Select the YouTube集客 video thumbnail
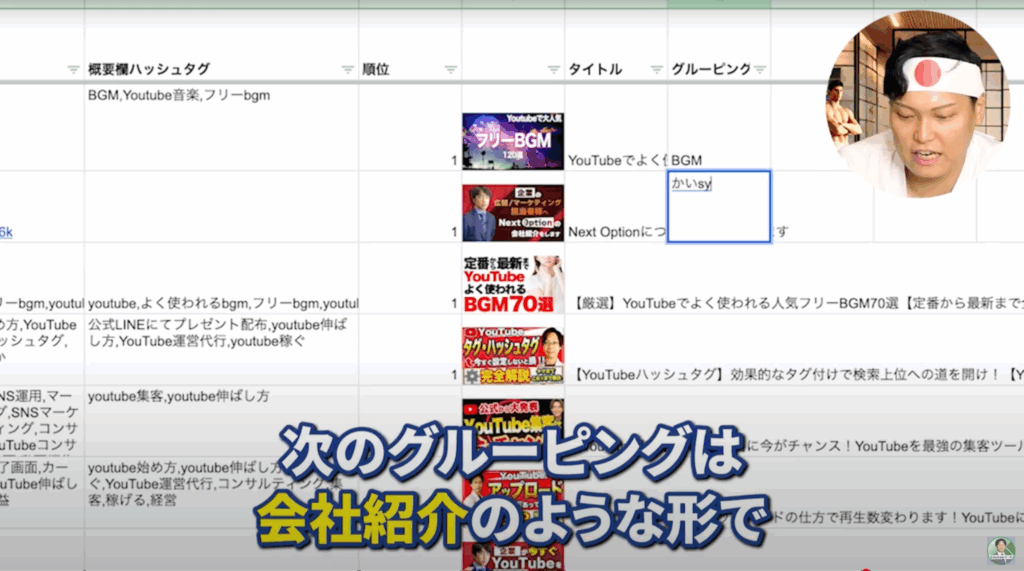Viewport: 1024px width, 571px height. point(512,418)
